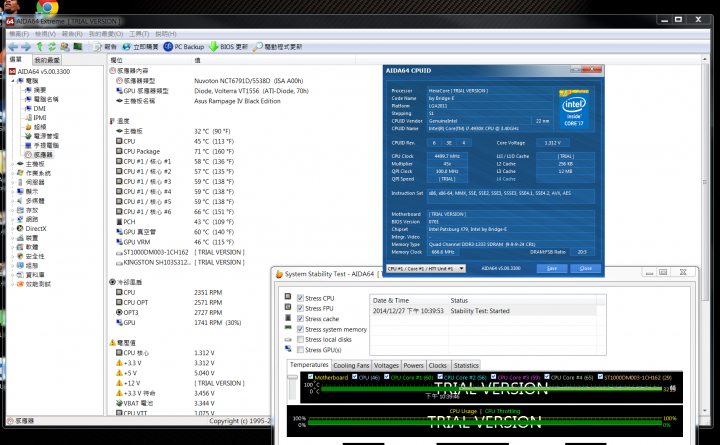Open the 報告 report wizard icon
Screen dimensions: 720x445
[97, 46]
